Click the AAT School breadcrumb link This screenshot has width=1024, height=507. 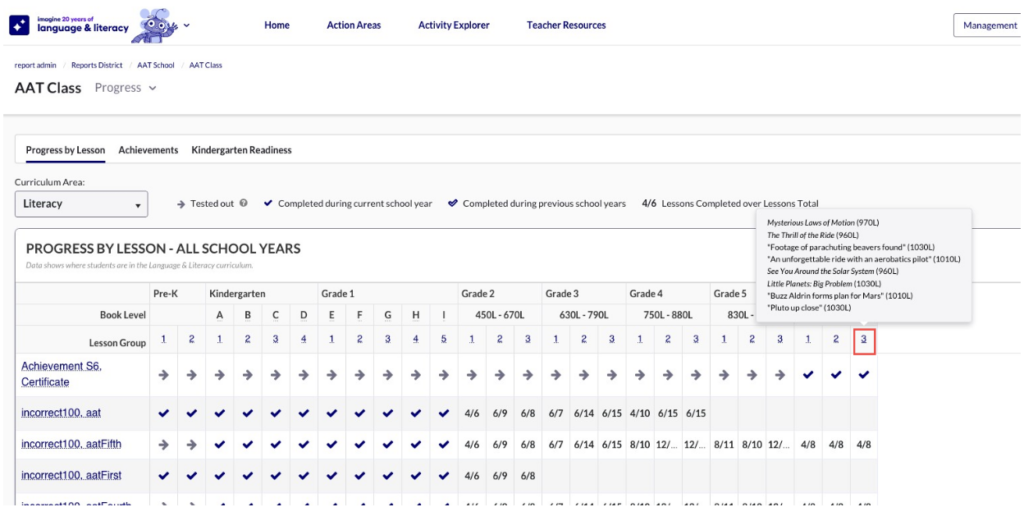coord(155,65)
